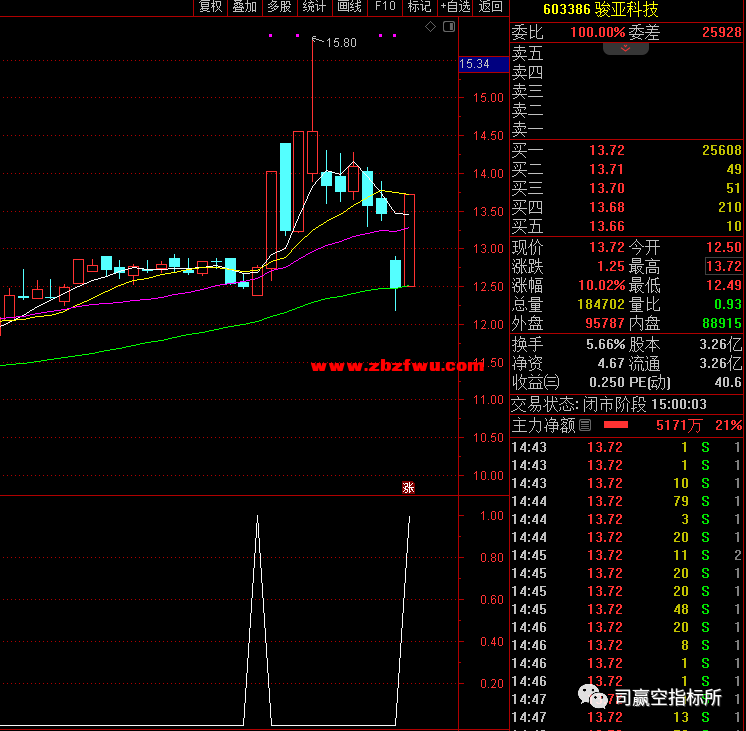Select the 14:45 trade with volume 11

tap(625, 555)
